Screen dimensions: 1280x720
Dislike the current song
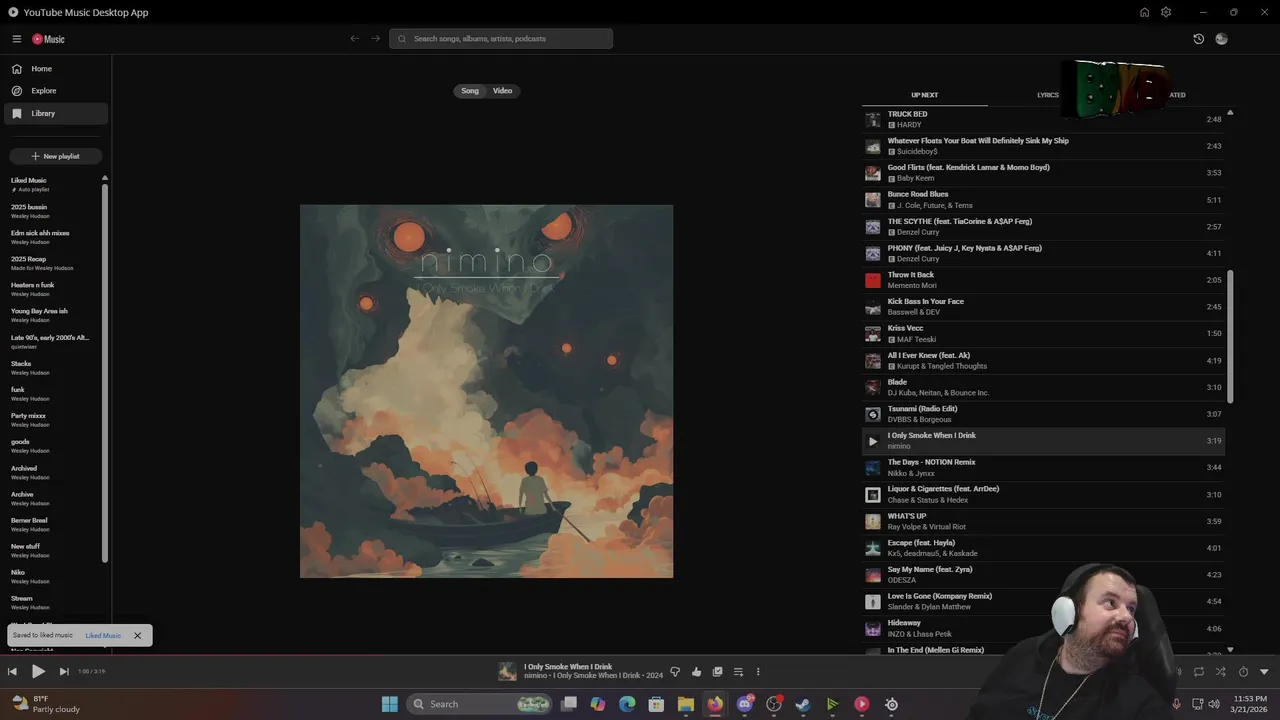click(x=675, y=672)
